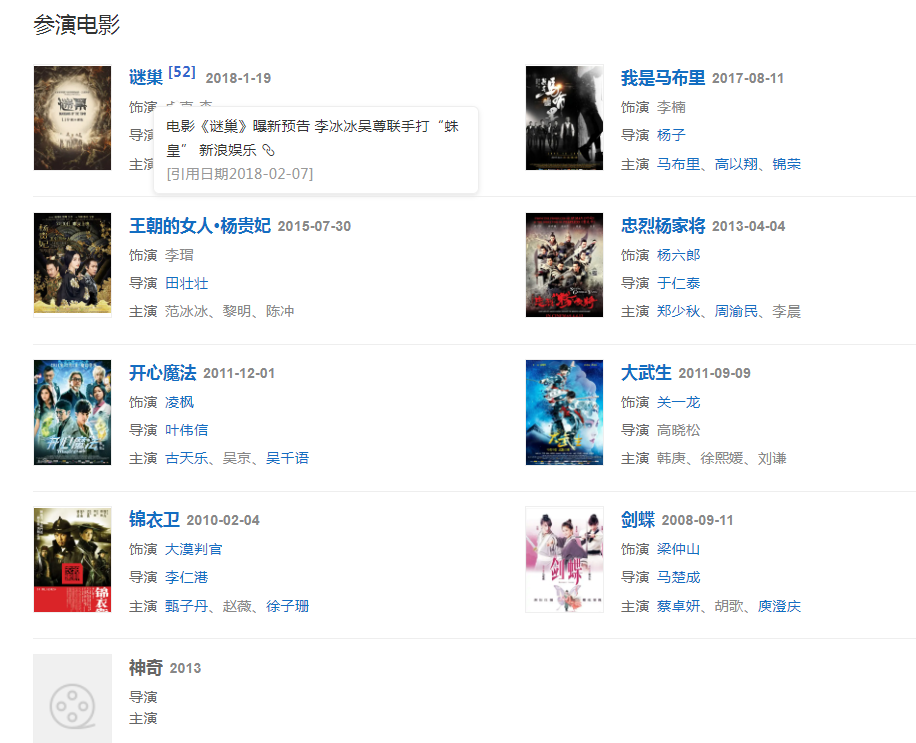This screenshot has height=743, width=916.
Task: Click actor 甄子丹's name link
Action: point(186,606)
